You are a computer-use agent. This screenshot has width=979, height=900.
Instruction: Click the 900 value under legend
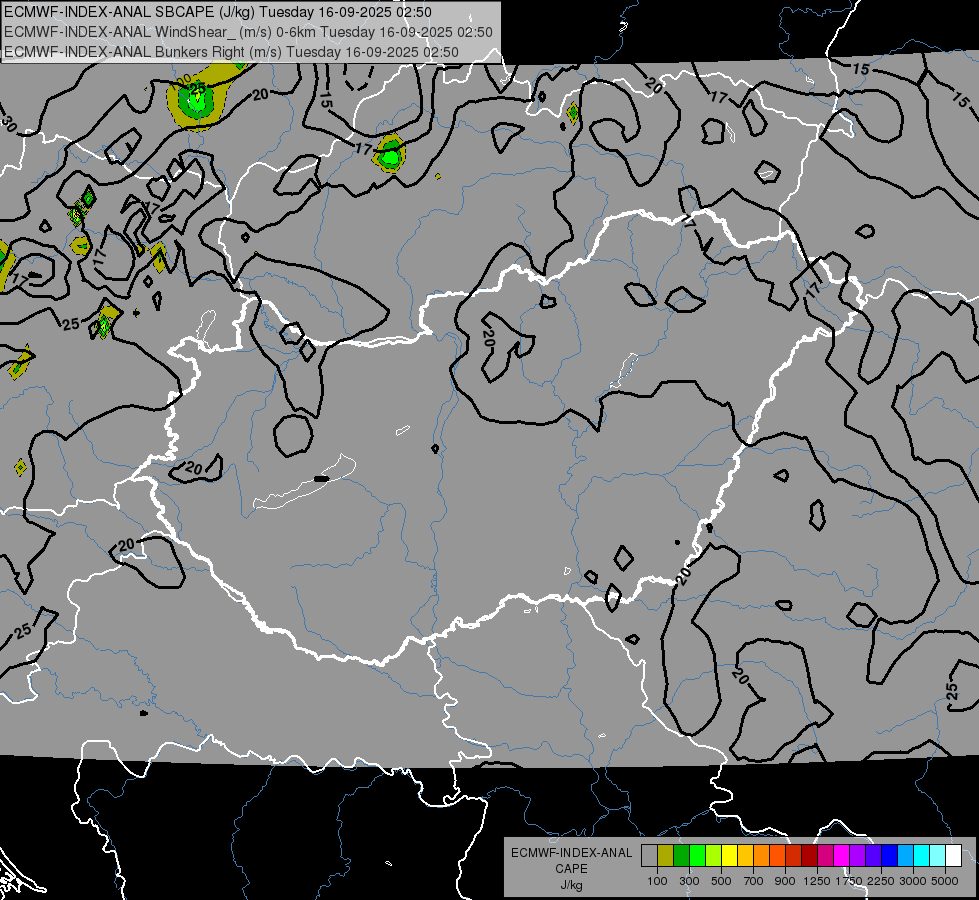pyautogui.click(x=785, y=881)
